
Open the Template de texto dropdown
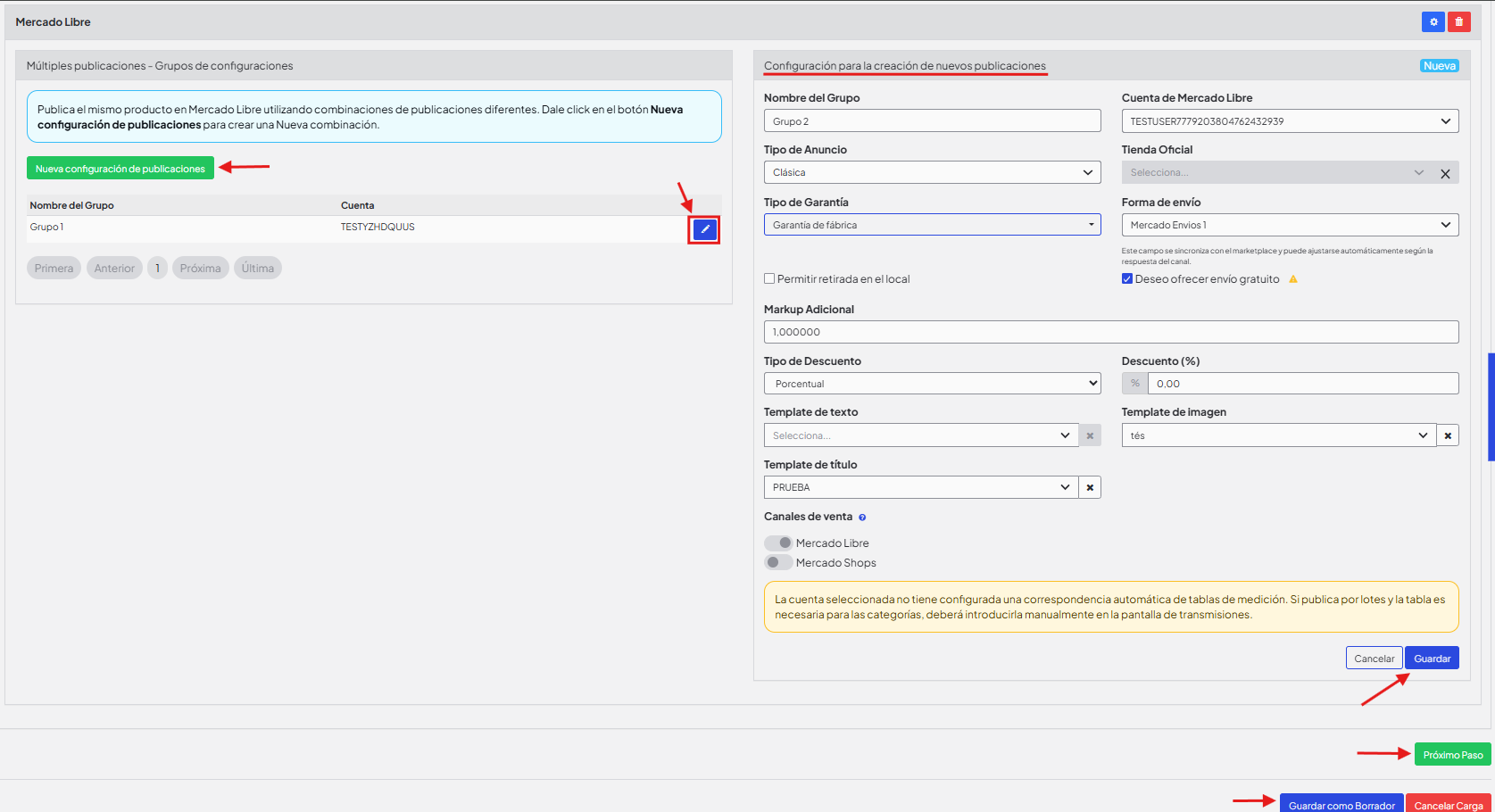pyautogui.click(x=921, y=435)
